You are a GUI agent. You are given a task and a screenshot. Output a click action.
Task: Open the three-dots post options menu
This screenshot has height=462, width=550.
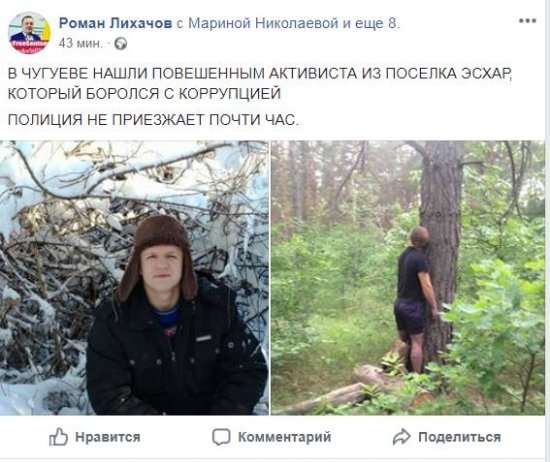(527, 21)
